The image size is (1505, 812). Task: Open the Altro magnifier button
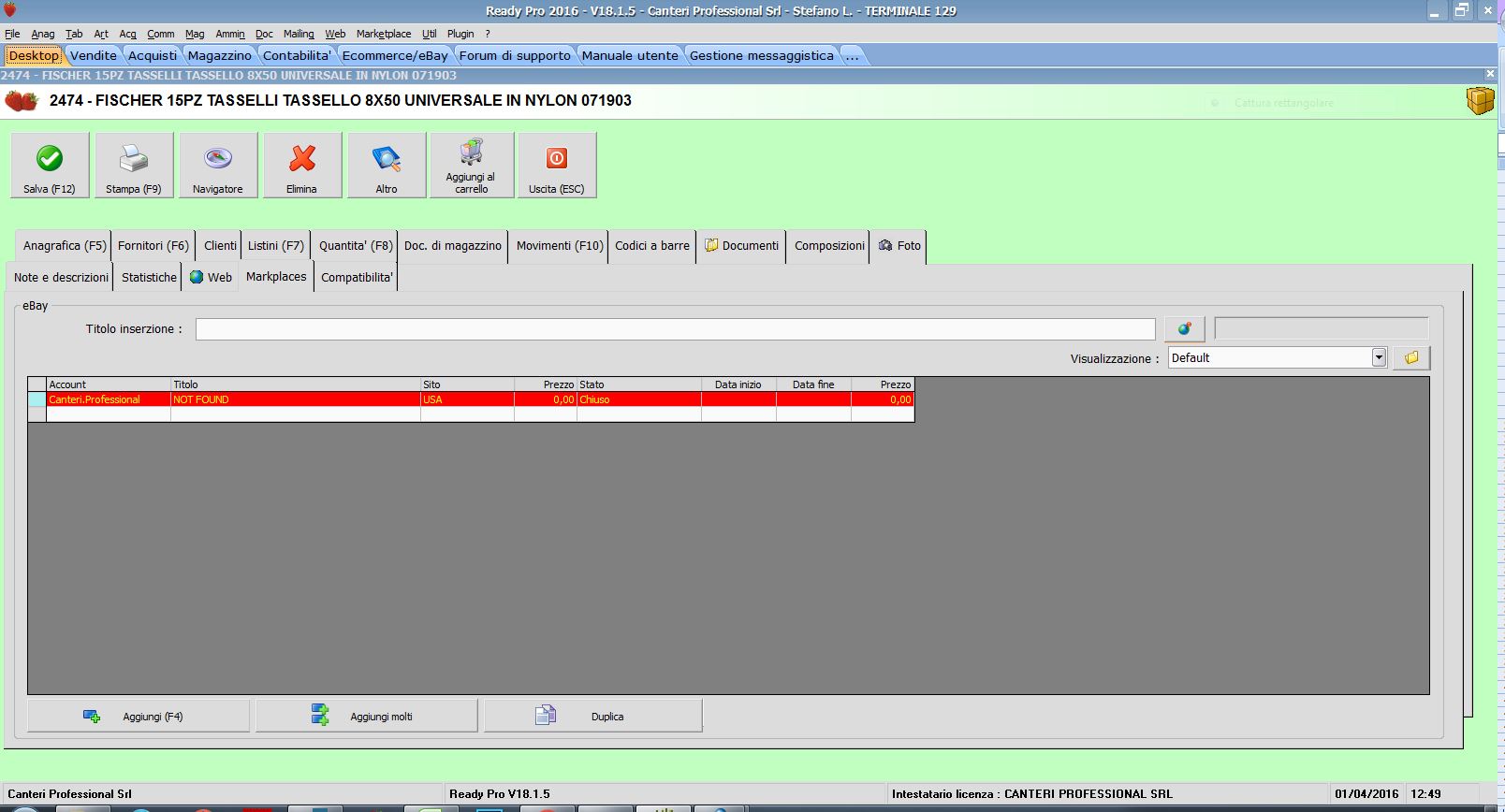(387, 165)
